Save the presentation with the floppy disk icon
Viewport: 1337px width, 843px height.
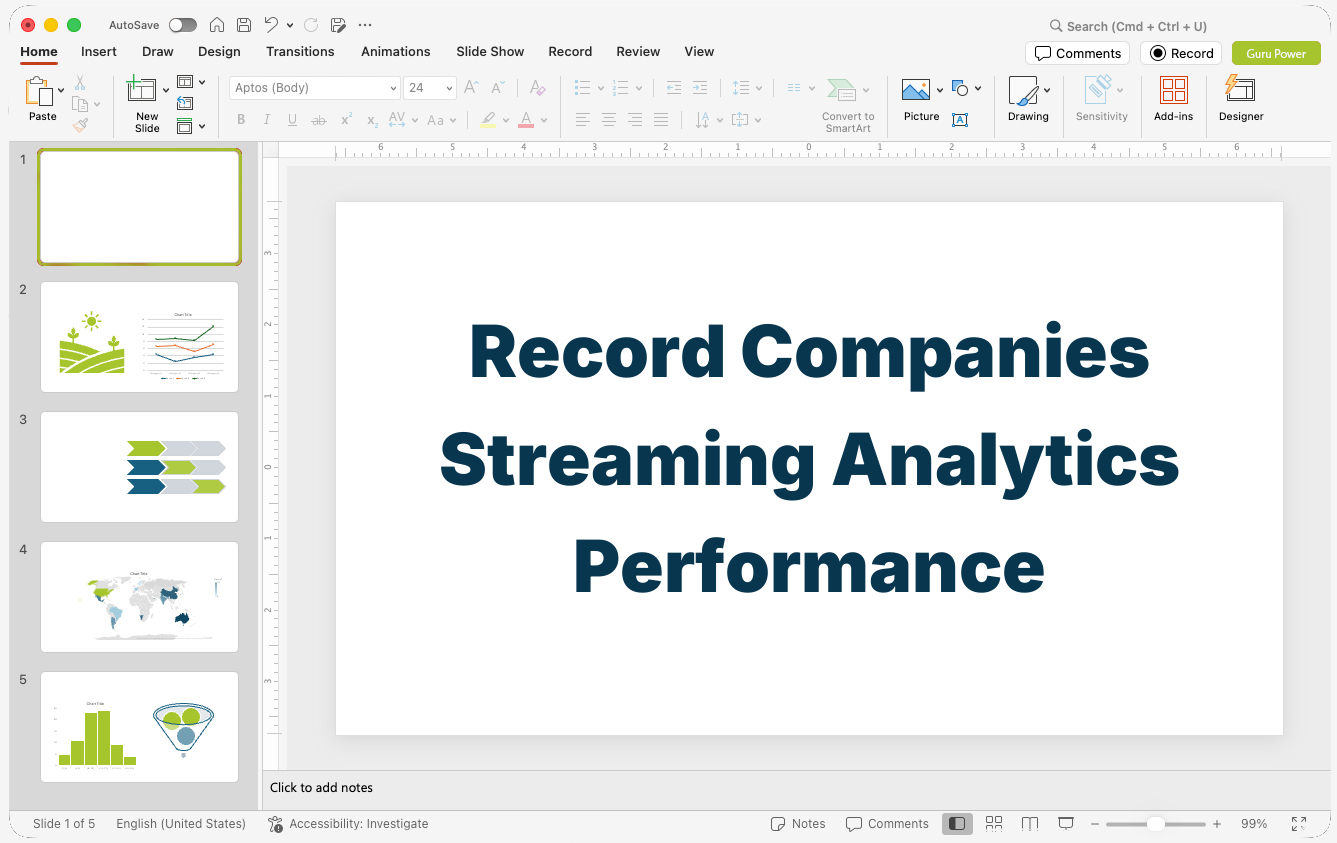pyautogui.click(x=244, y=25)
